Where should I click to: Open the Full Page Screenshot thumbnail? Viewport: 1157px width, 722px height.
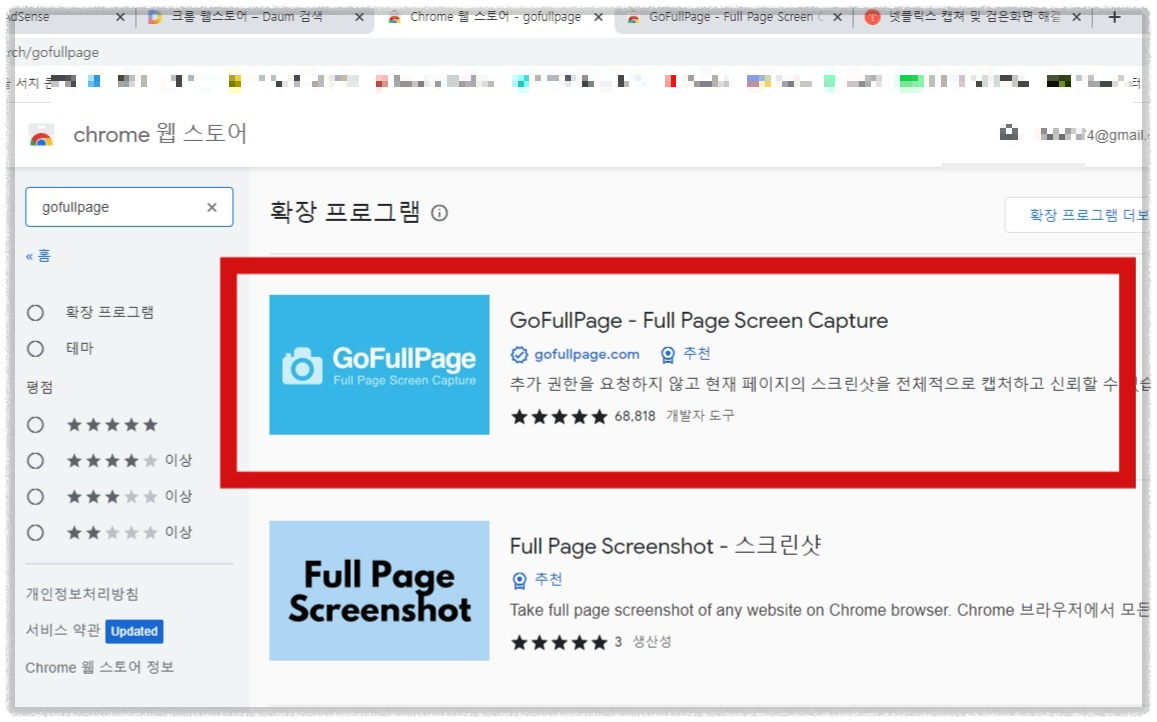379,591
